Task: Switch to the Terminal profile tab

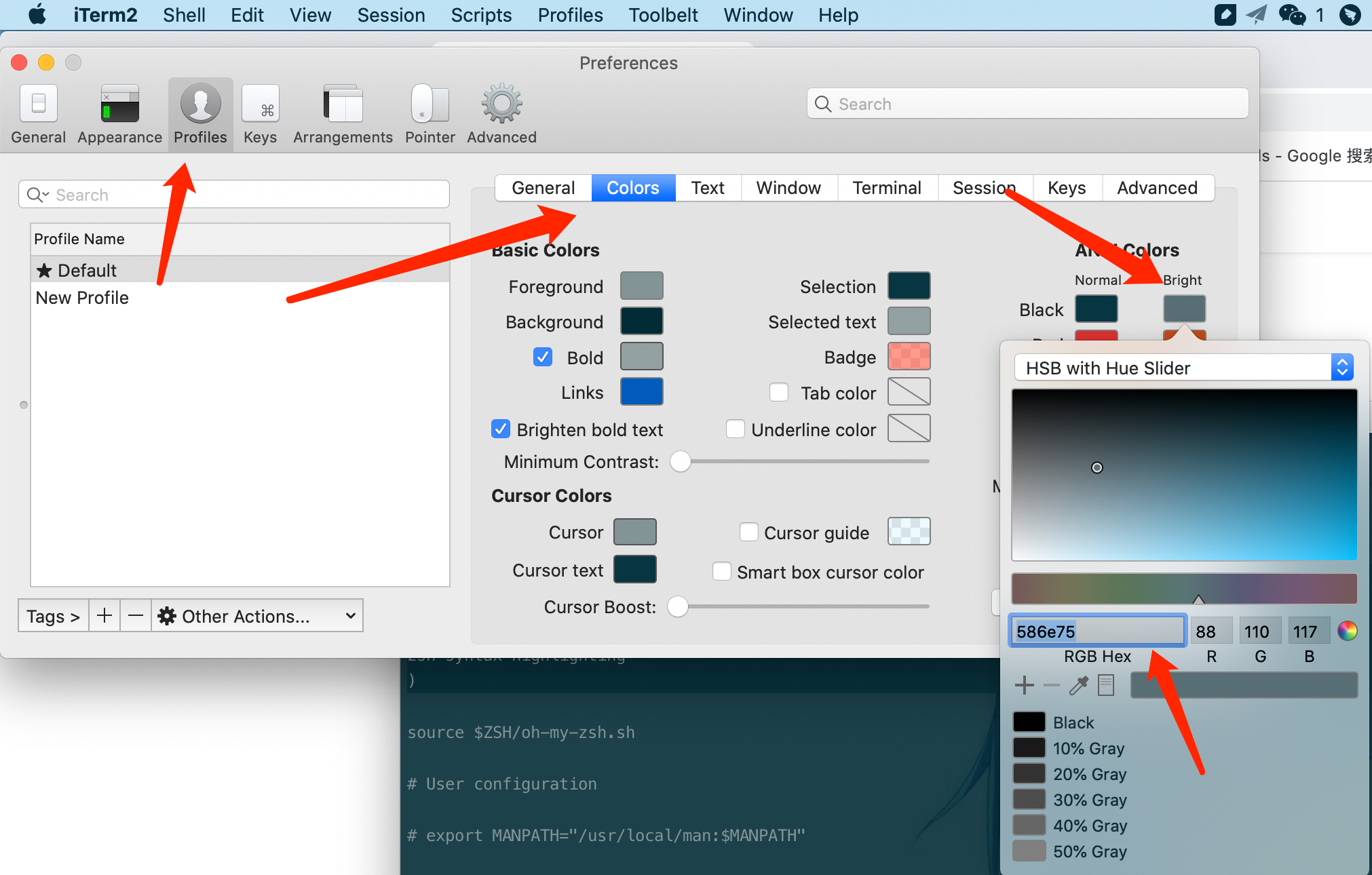Action: coord(886,188)
